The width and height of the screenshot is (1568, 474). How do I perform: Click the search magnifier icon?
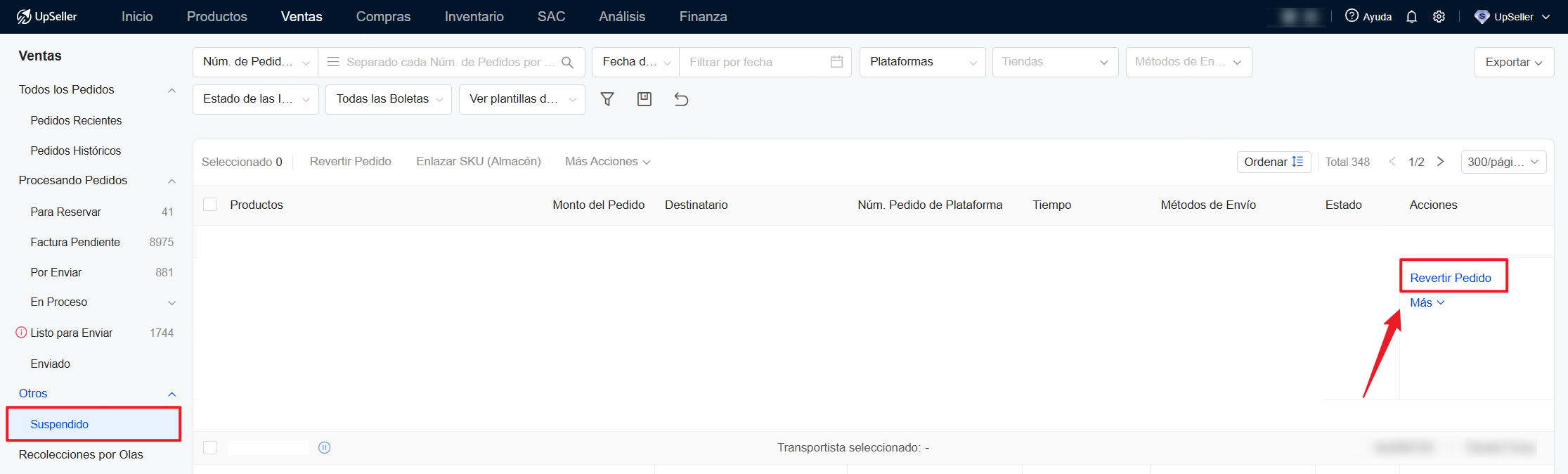pyautogui.click(x=568, y=62)
